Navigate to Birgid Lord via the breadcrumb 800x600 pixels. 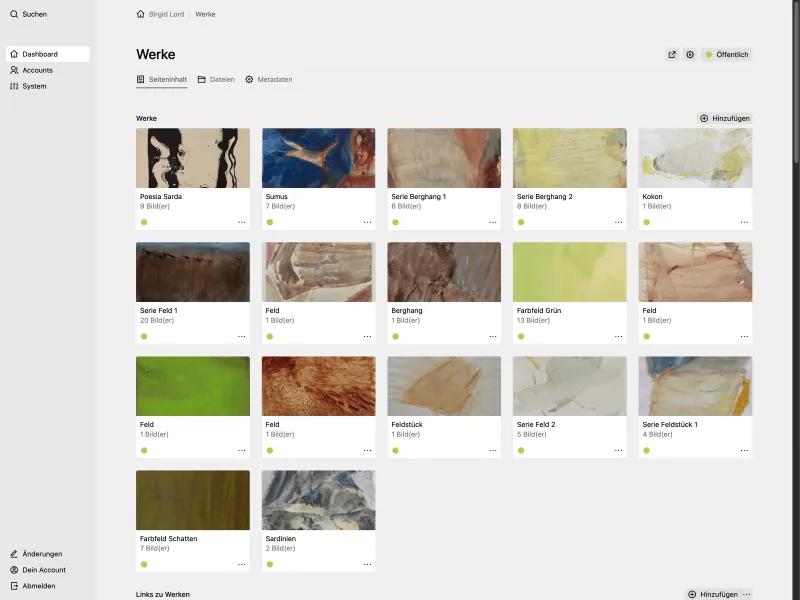tap(169, 14)
